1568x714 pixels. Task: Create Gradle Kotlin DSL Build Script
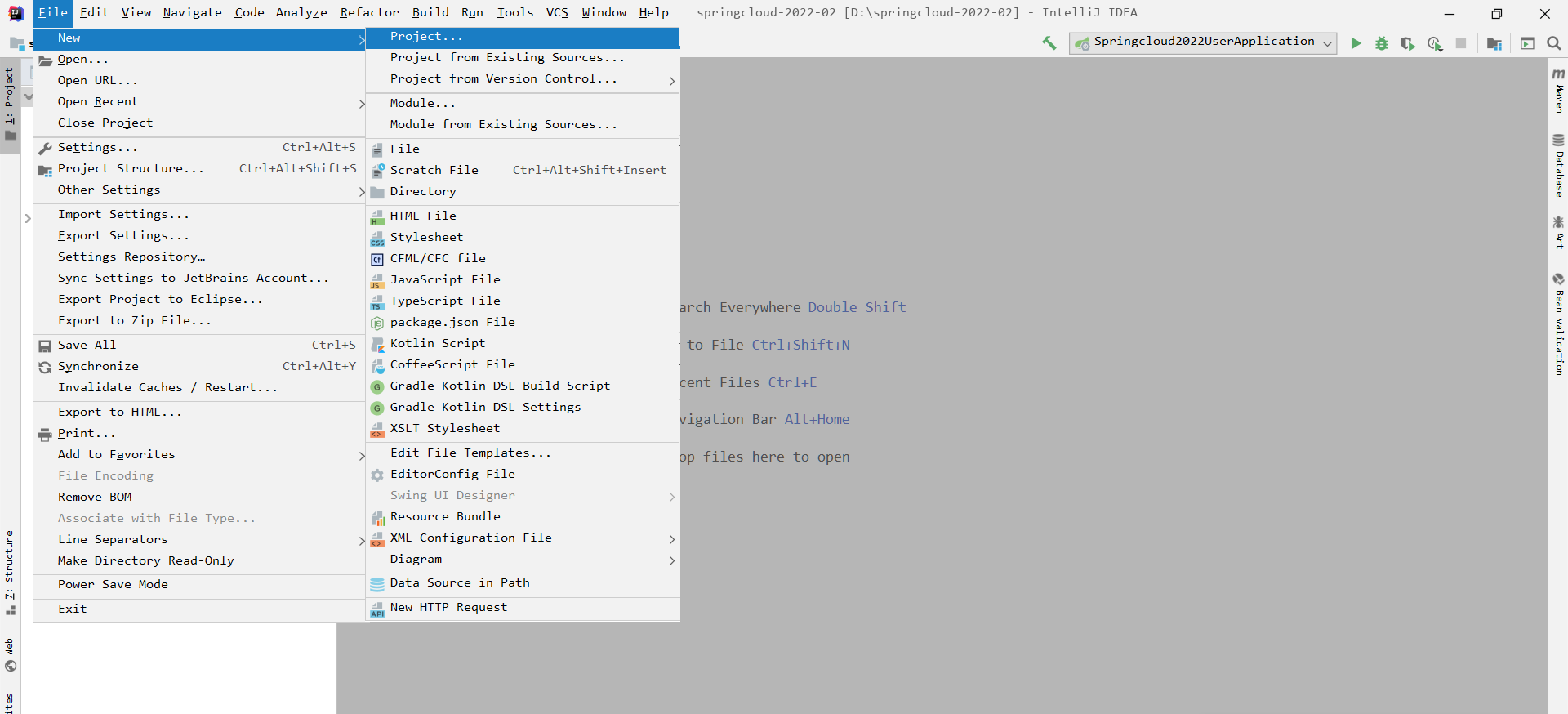523,386
